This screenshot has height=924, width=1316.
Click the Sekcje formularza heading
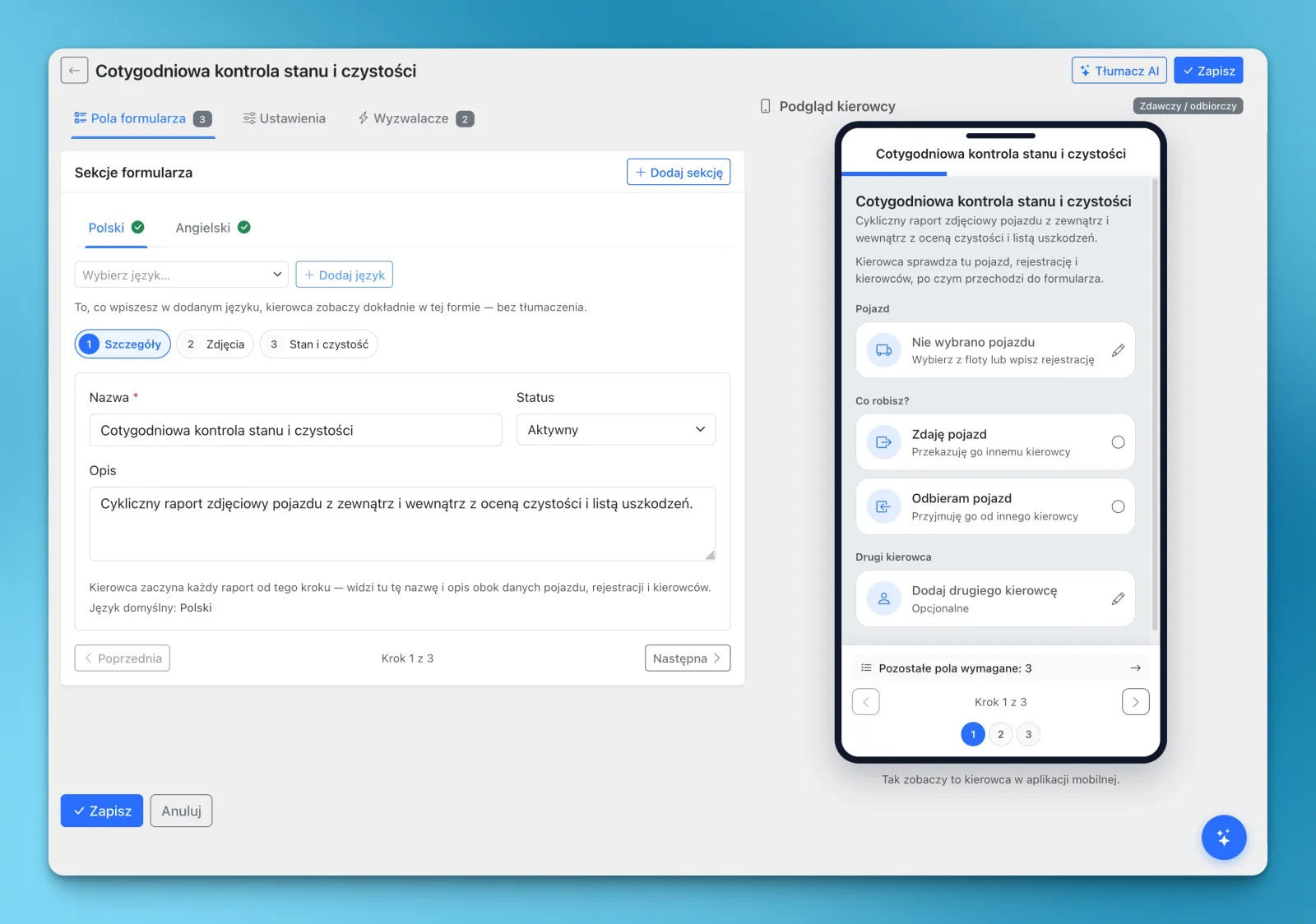tap(133, 173)
